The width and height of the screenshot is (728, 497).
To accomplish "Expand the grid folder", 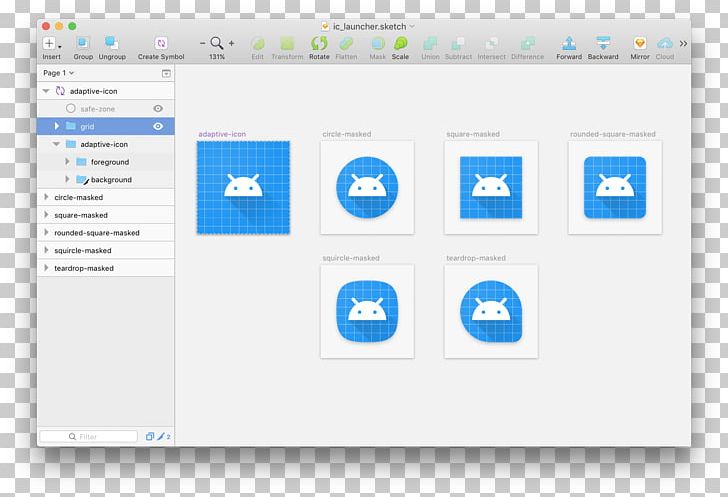I will click(x=57, y=126).
